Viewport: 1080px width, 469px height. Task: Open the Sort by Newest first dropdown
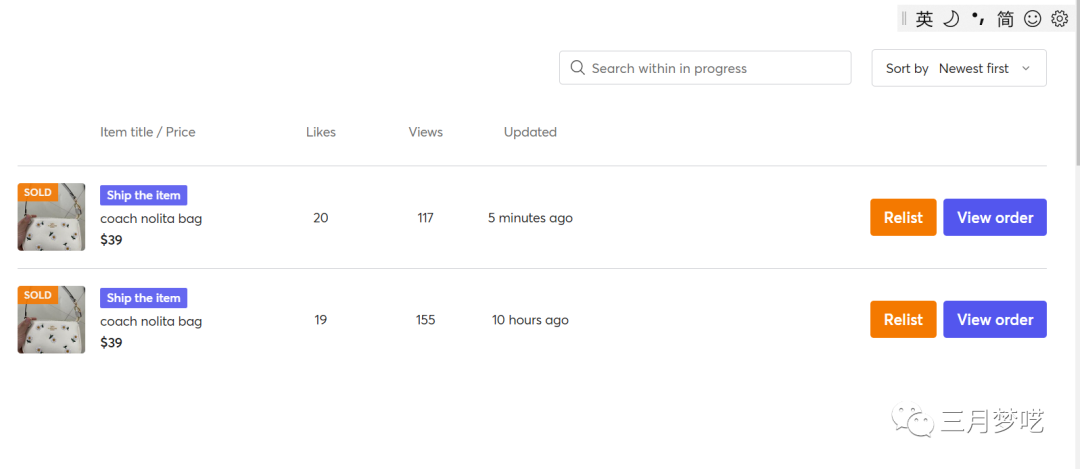click(958, 68)
